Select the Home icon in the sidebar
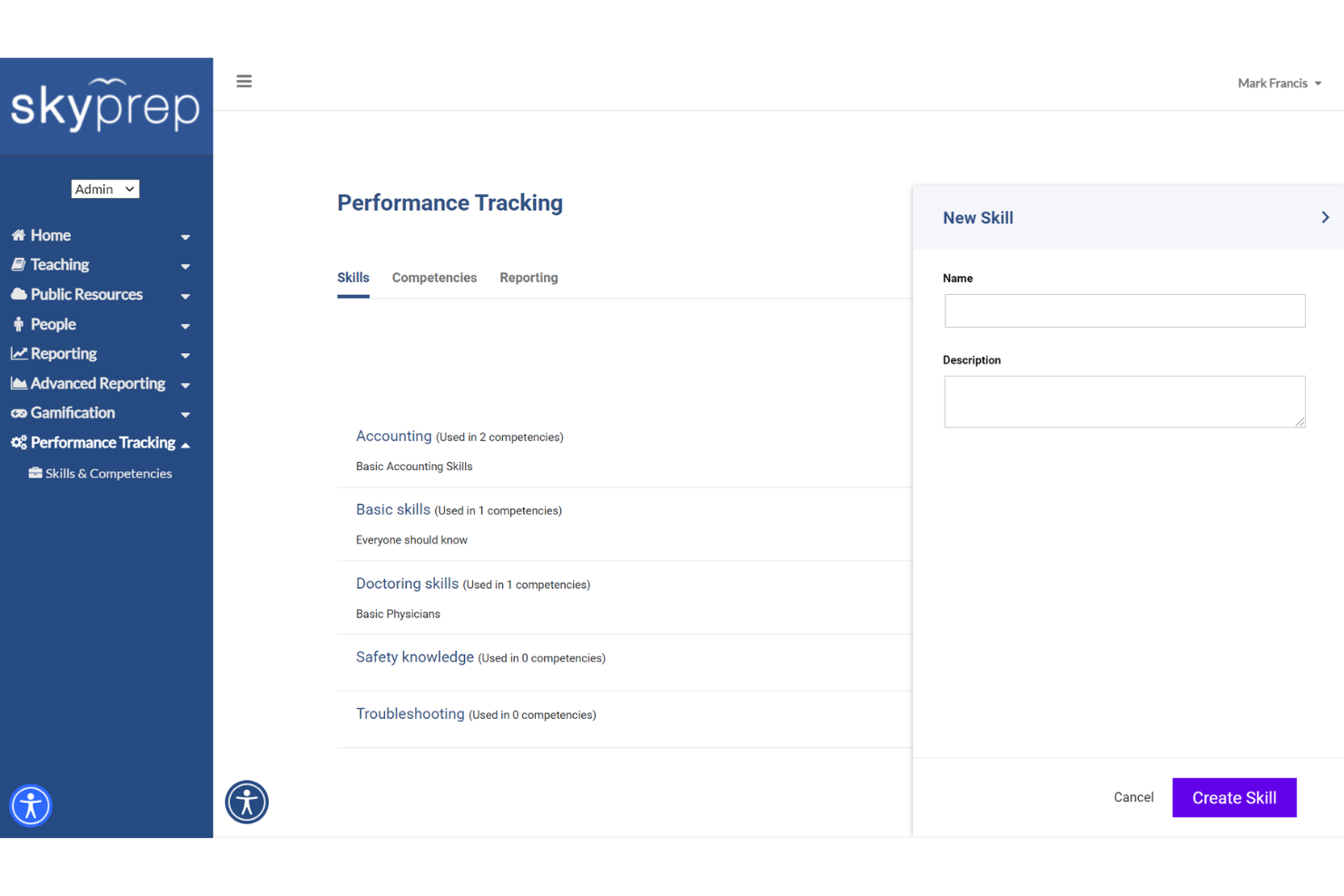This screenshot has height=896, width=1344. click(18, 235)
